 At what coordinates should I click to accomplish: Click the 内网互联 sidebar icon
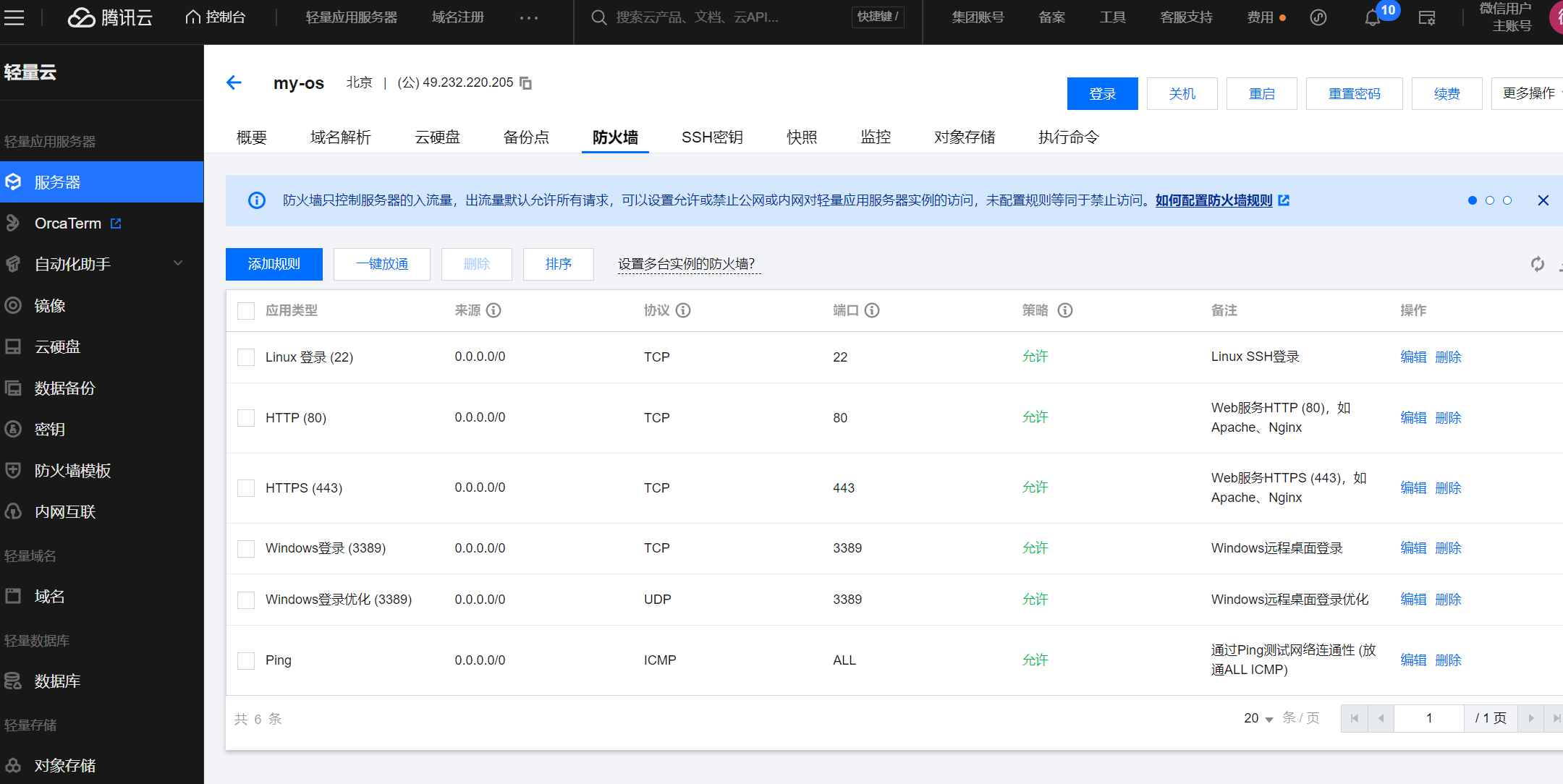[x=13, y=511]
